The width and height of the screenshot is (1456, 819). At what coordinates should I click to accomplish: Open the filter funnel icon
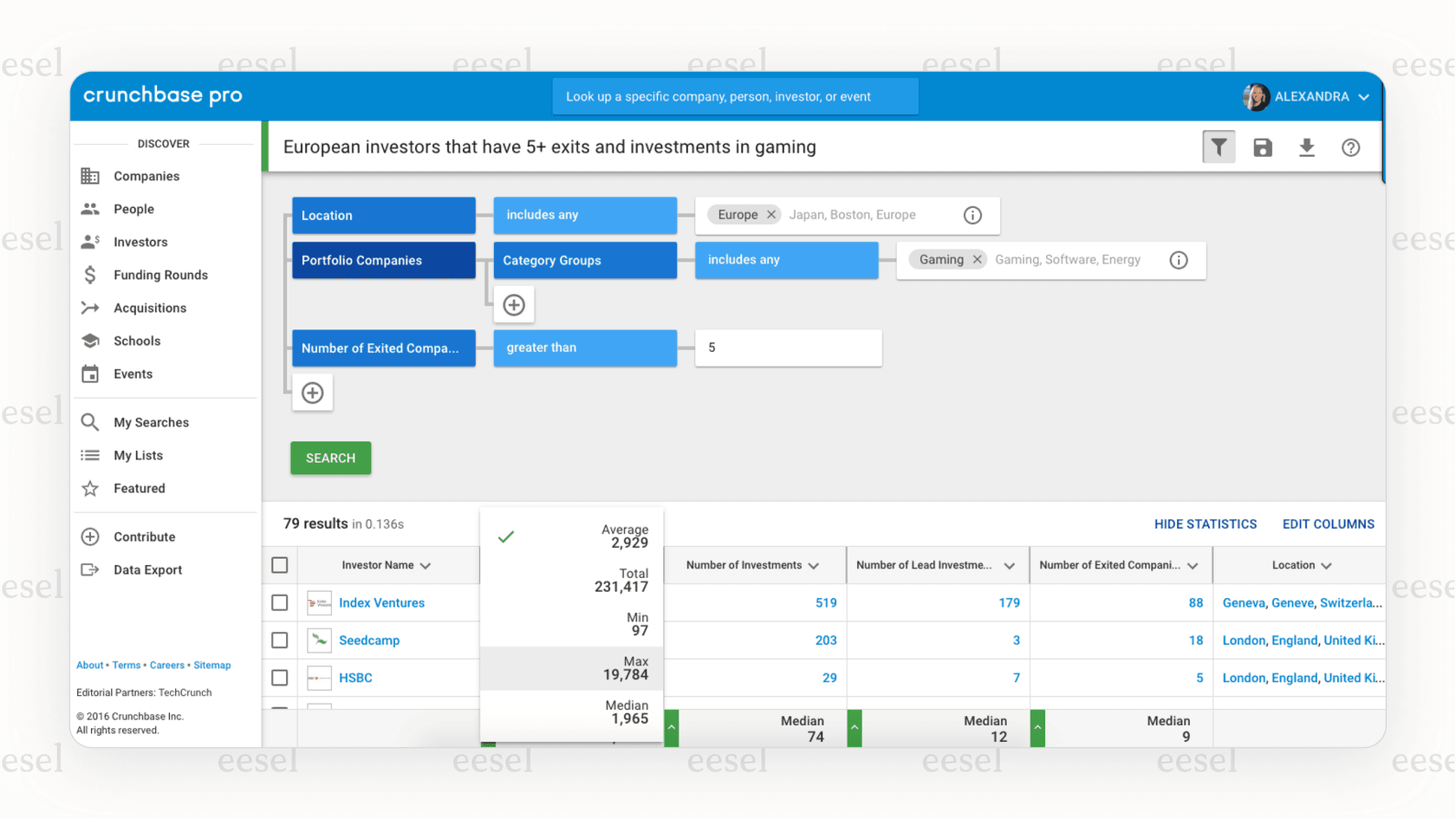pyautogui.click(x=1219, y=146)
